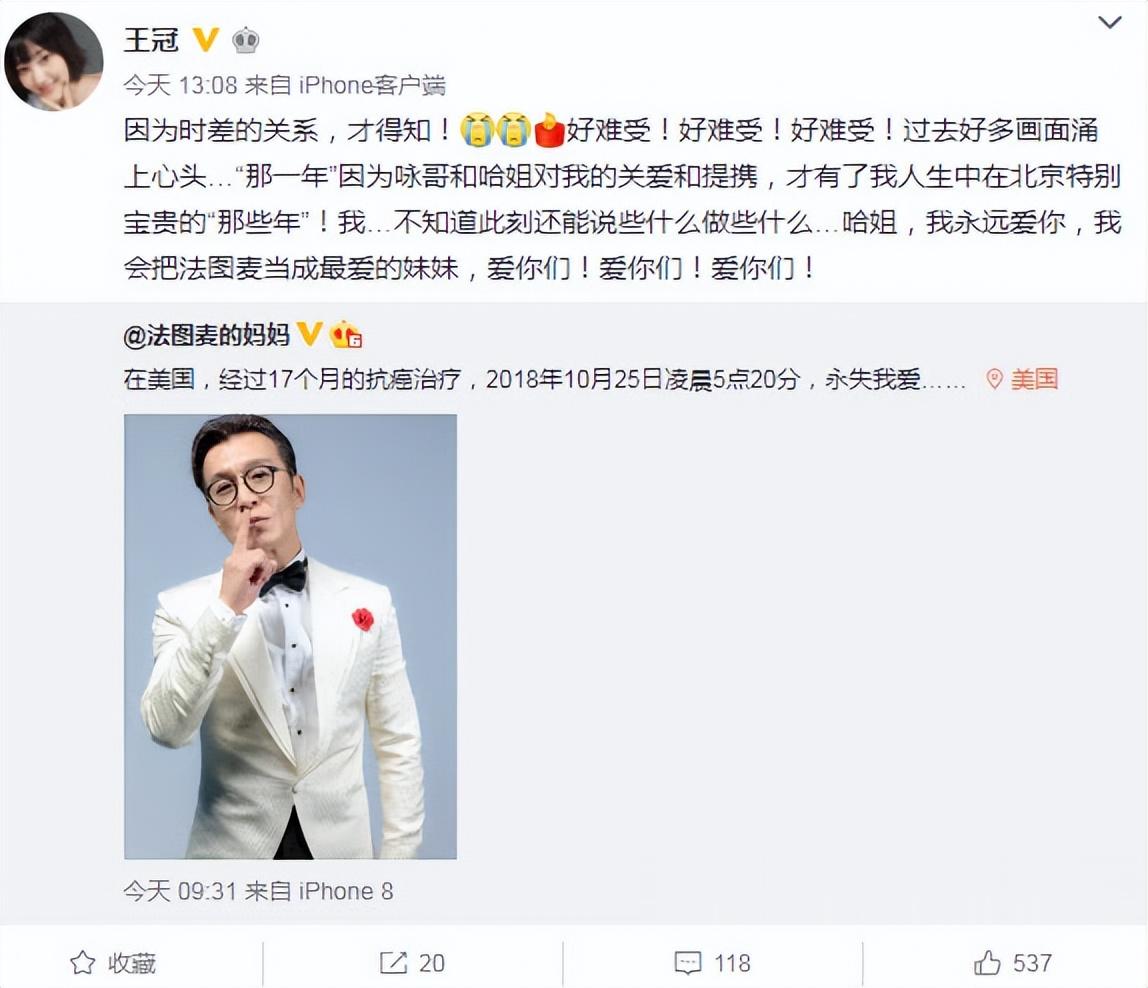Open the post options chevron menu
Screen dimensions: 1148x988
click(1110, 23)
